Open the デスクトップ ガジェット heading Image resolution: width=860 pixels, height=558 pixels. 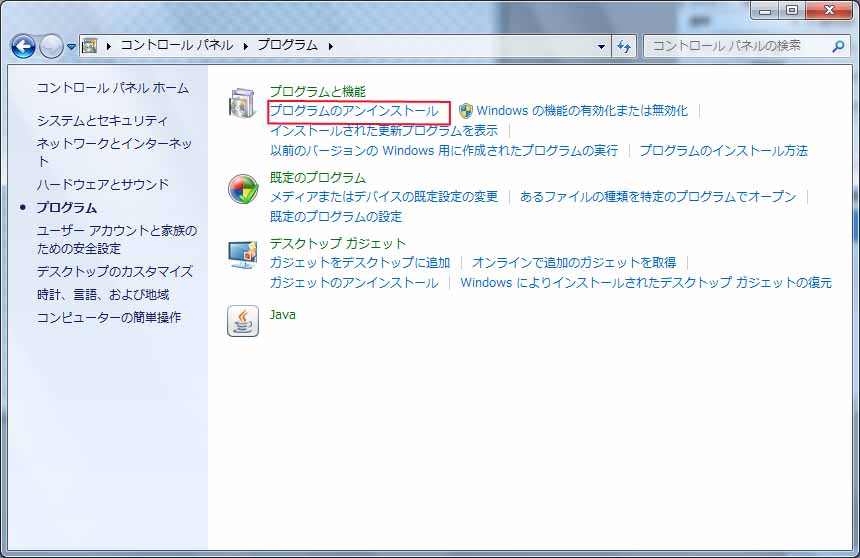[x=338, y=244]
